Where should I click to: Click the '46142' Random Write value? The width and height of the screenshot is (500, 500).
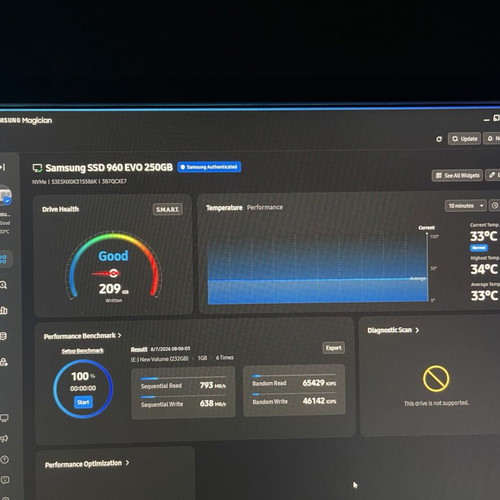(314, 401)
